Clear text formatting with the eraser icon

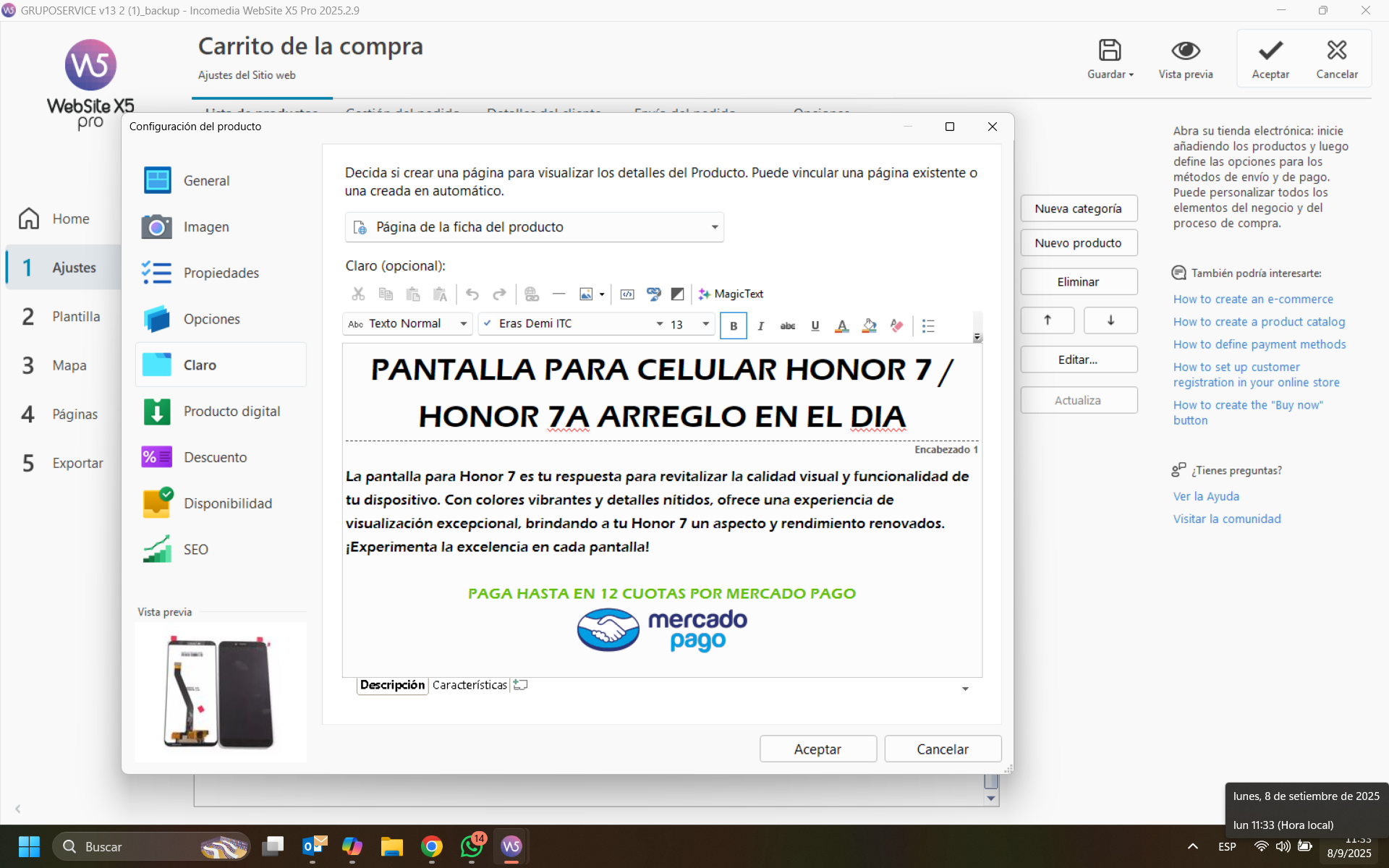(897, 325)
